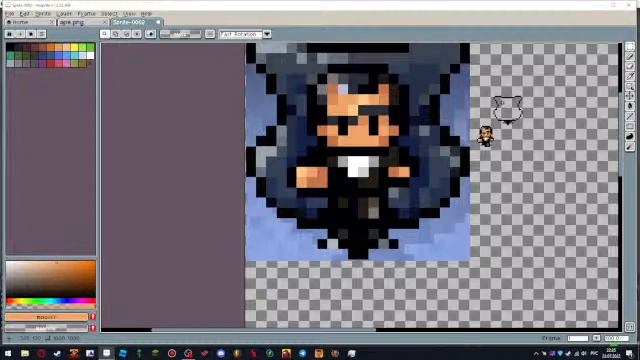The image size is (640, 360).
Task: Click foreground color warning icon
Action: (93, 317)
